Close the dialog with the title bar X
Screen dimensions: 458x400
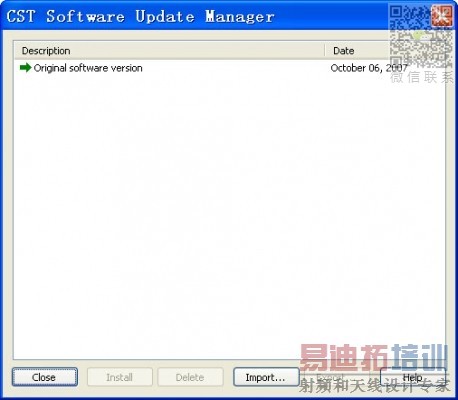pos(442,16)
